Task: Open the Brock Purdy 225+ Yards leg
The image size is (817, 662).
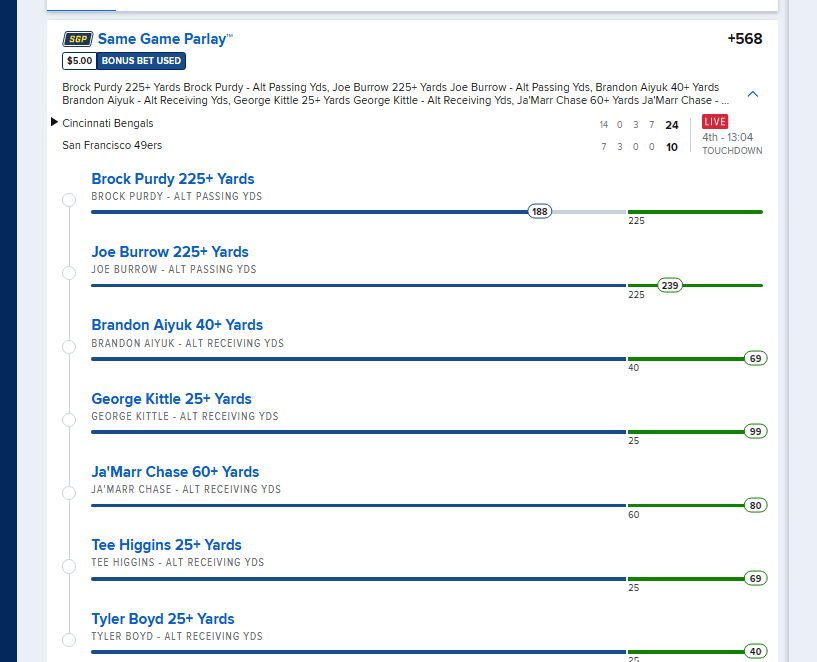Action: click(x=173, y=179)
